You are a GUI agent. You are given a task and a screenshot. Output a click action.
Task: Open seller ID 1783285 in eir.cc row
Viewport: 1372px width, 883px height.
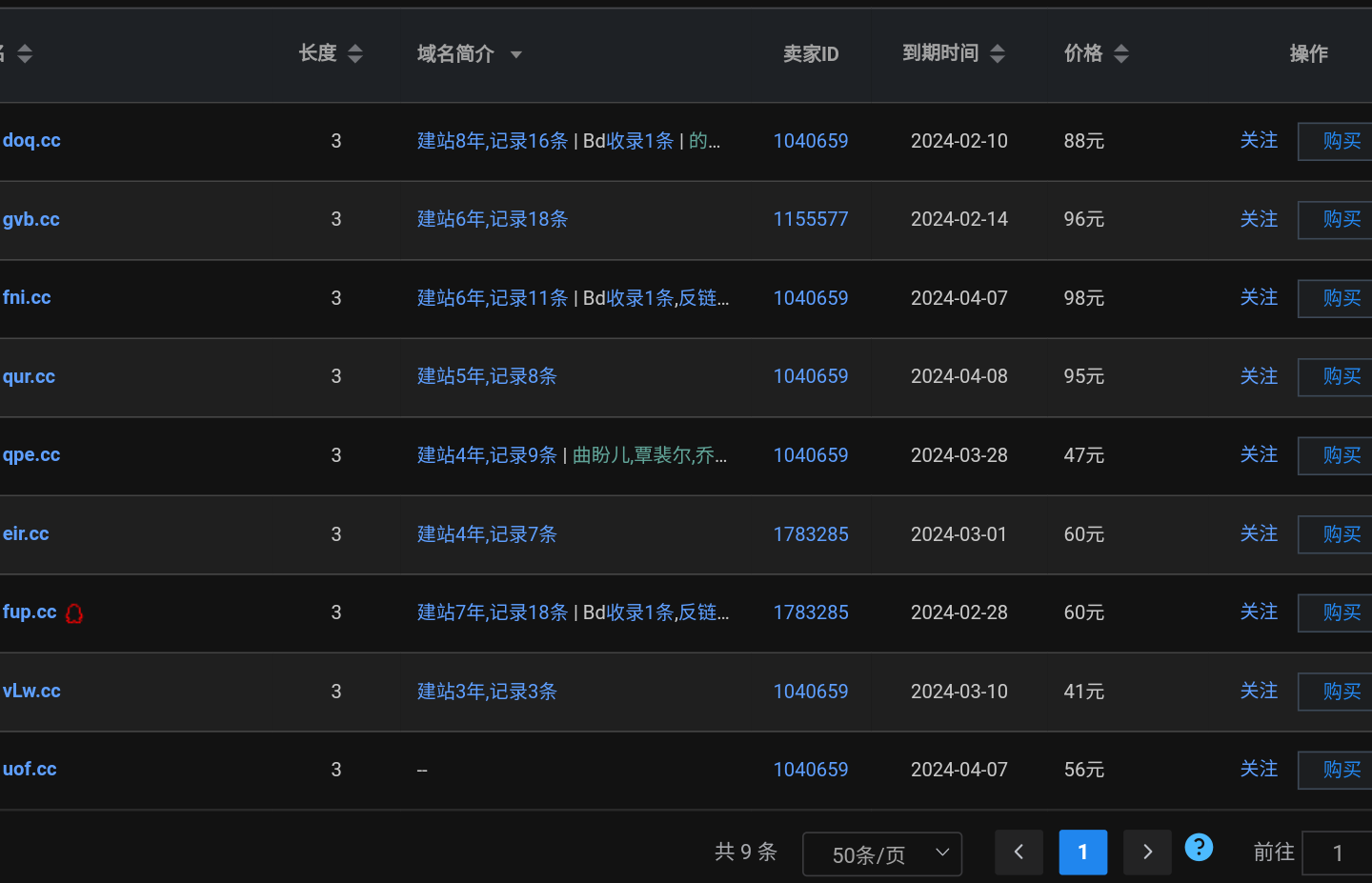point(811,534)
